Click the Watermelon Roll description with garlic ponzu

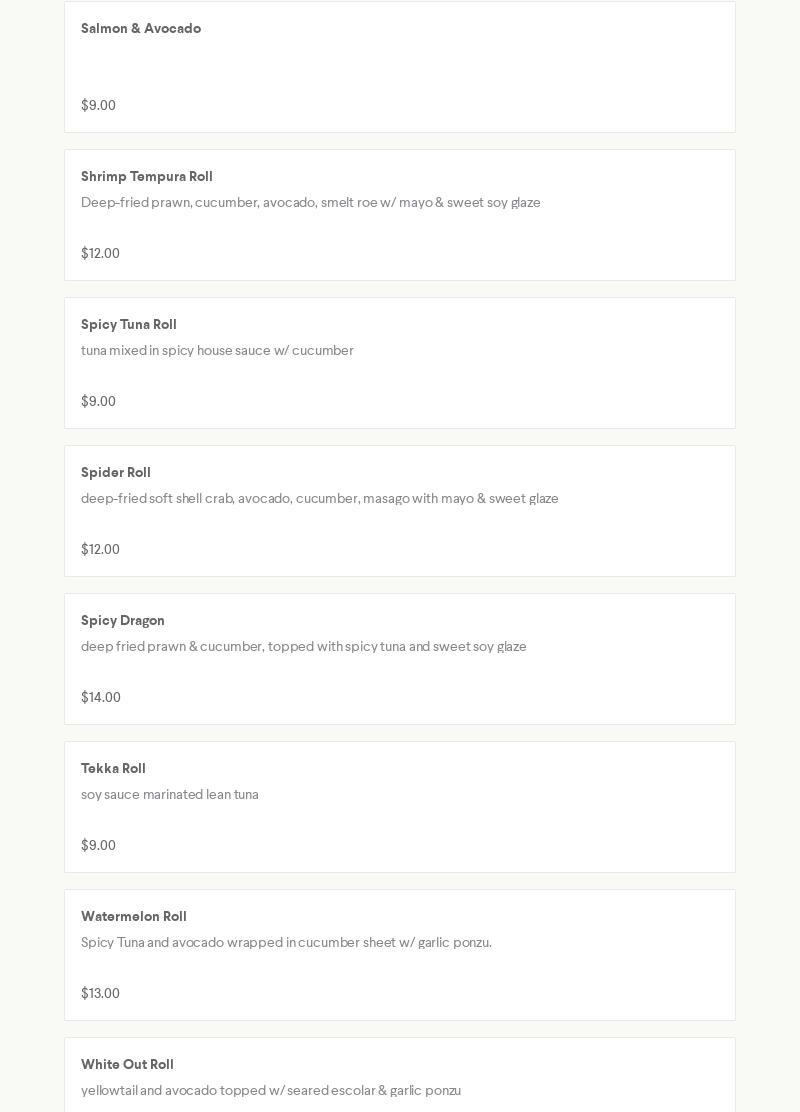[x=287, y=943]
